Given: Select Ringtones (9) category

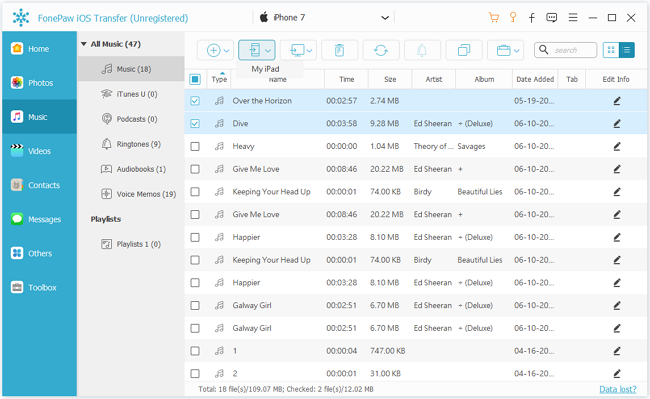Looking at the screenshot, I should 131,144.
